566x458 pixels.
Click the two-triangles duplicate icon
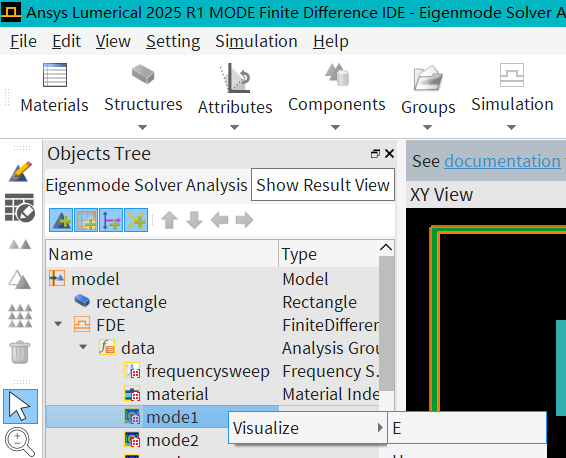pyautogui.click(x=20, y=244)
